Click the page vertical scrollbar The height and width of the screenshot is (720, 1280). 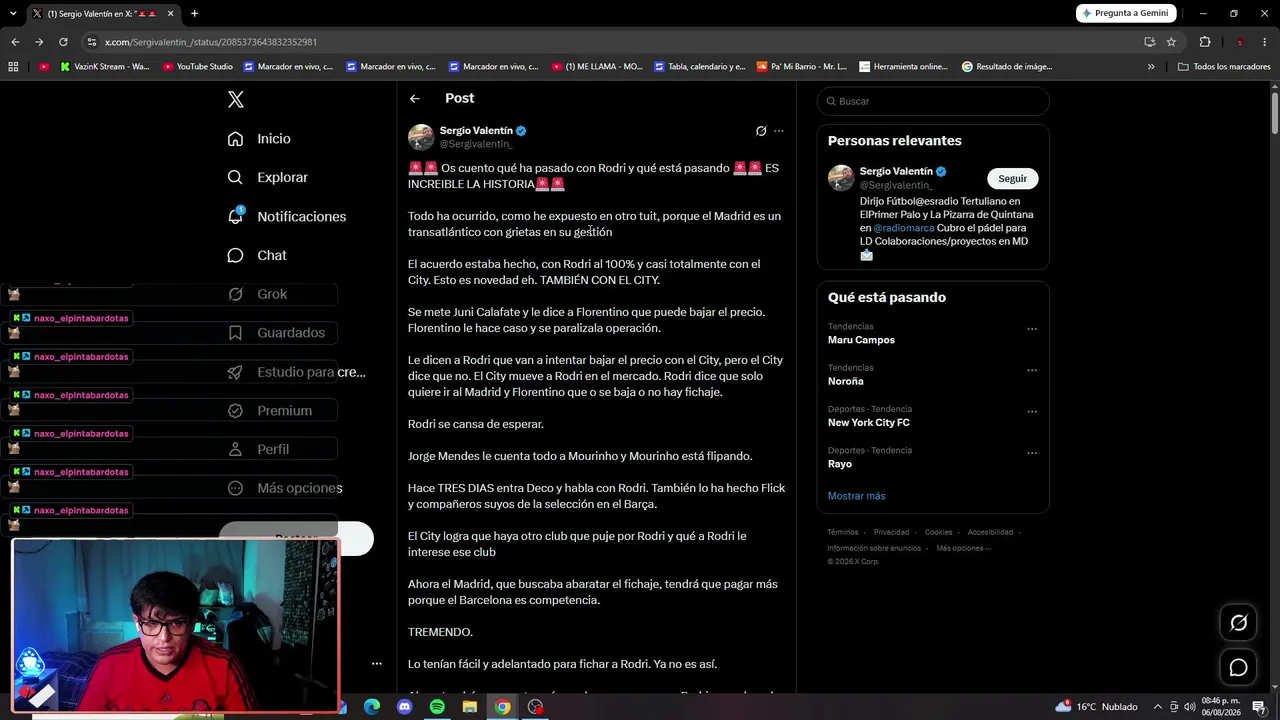click(1275, 112)
